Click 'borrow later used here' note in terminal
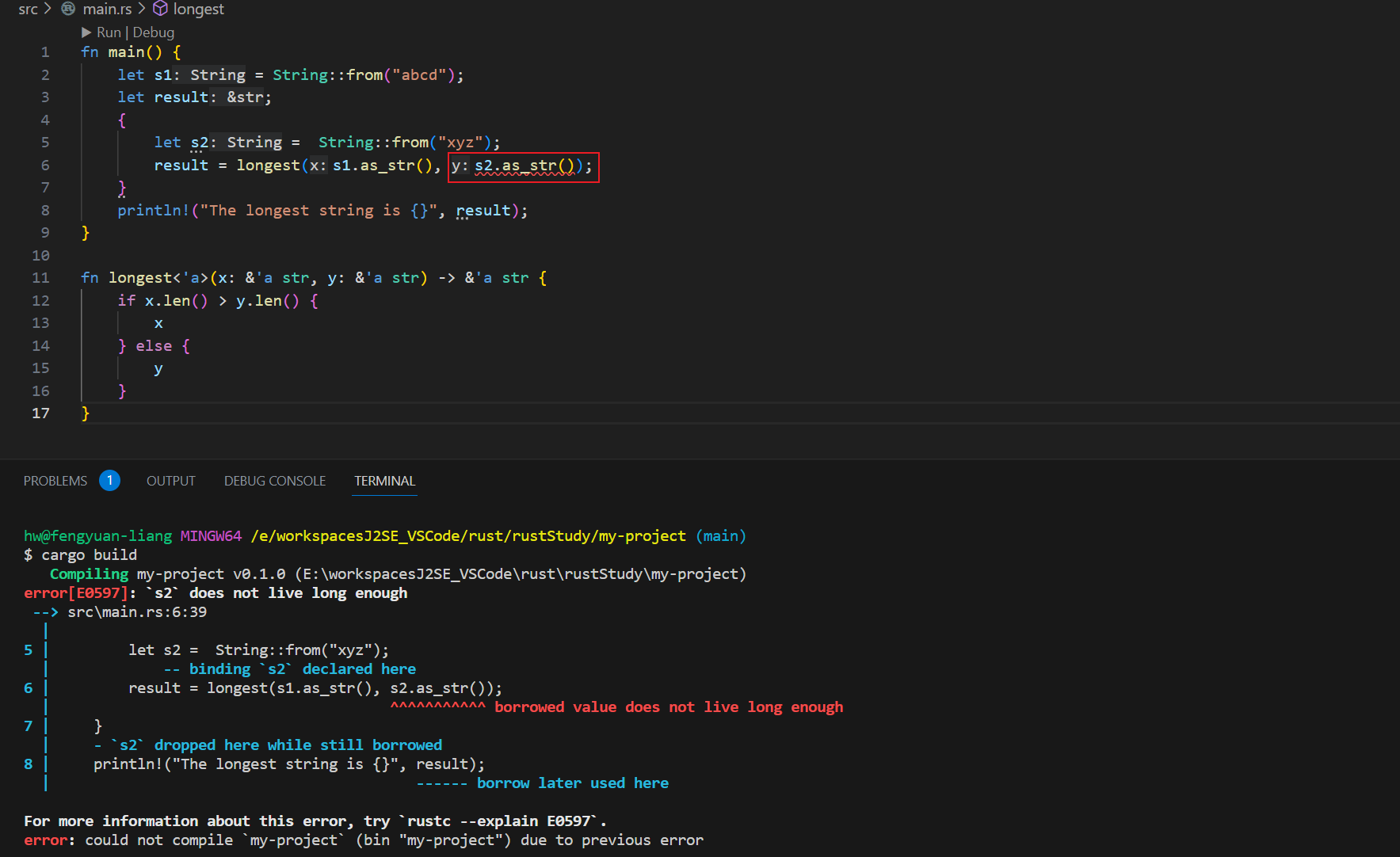The image size is (1400, 857). pos(573,783)
